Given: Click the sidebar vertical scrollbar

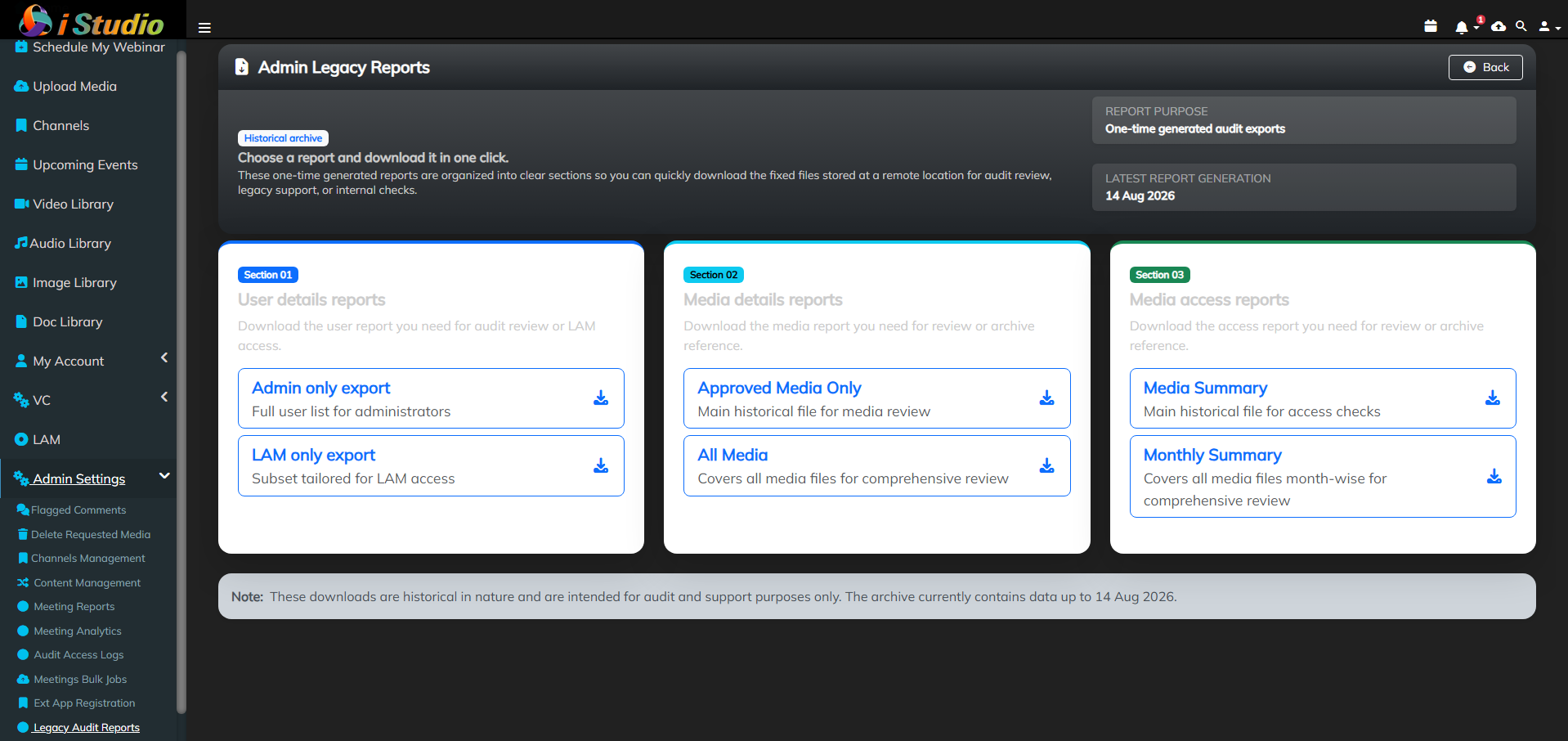Looking at the screenshot, I should click(x=181, y=383).
